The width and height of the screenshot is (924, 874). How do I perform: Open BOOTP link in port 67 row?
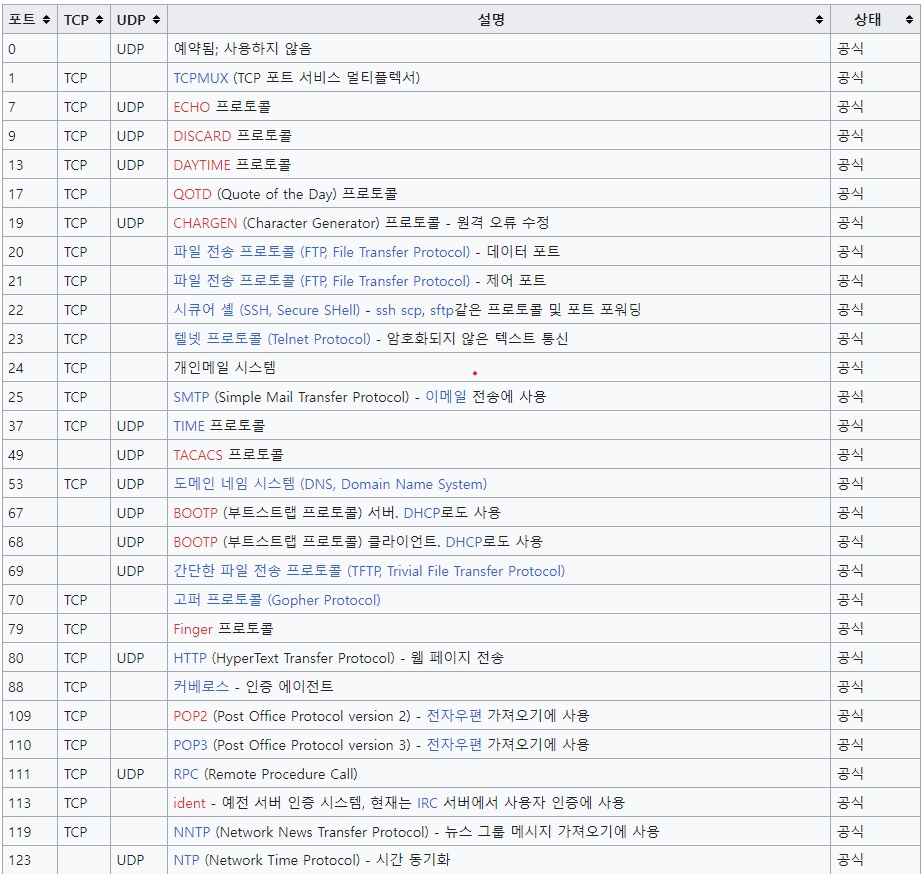pos(196,513)
